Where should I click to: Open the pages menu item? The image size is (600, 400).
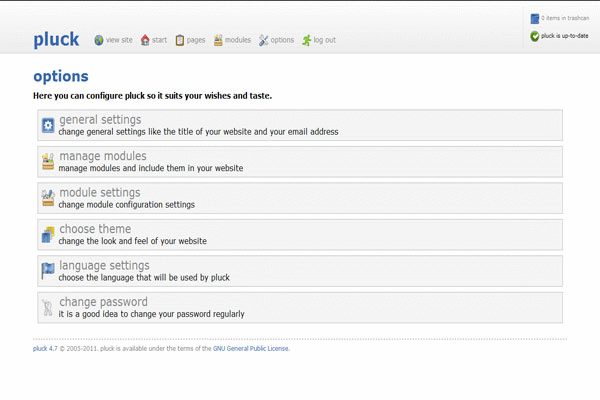point(190,40)
